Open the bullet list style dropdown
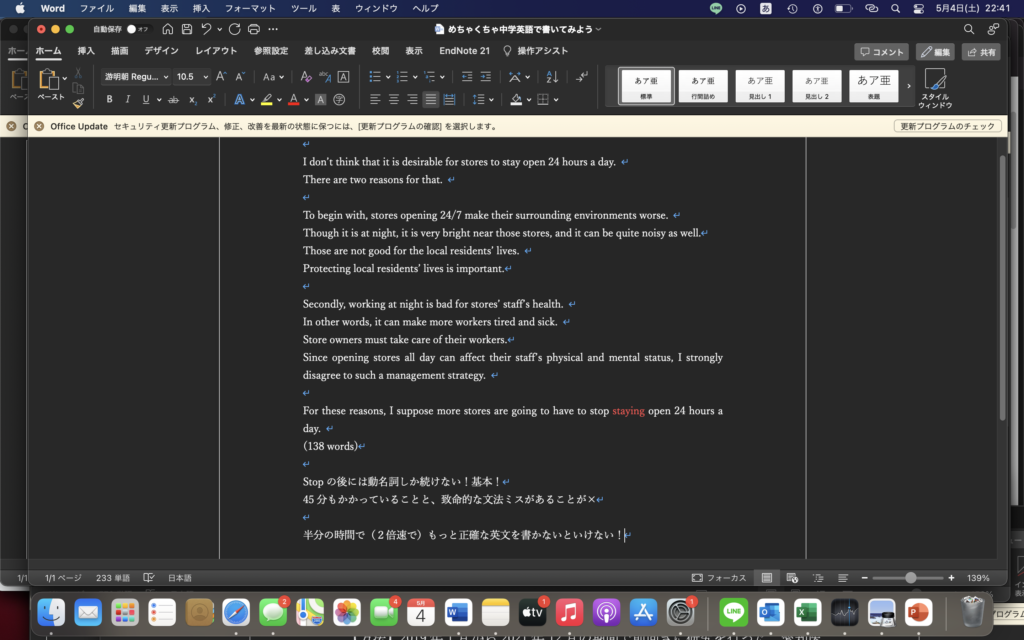The image size is (1024, 640). [x=388, y=77]
